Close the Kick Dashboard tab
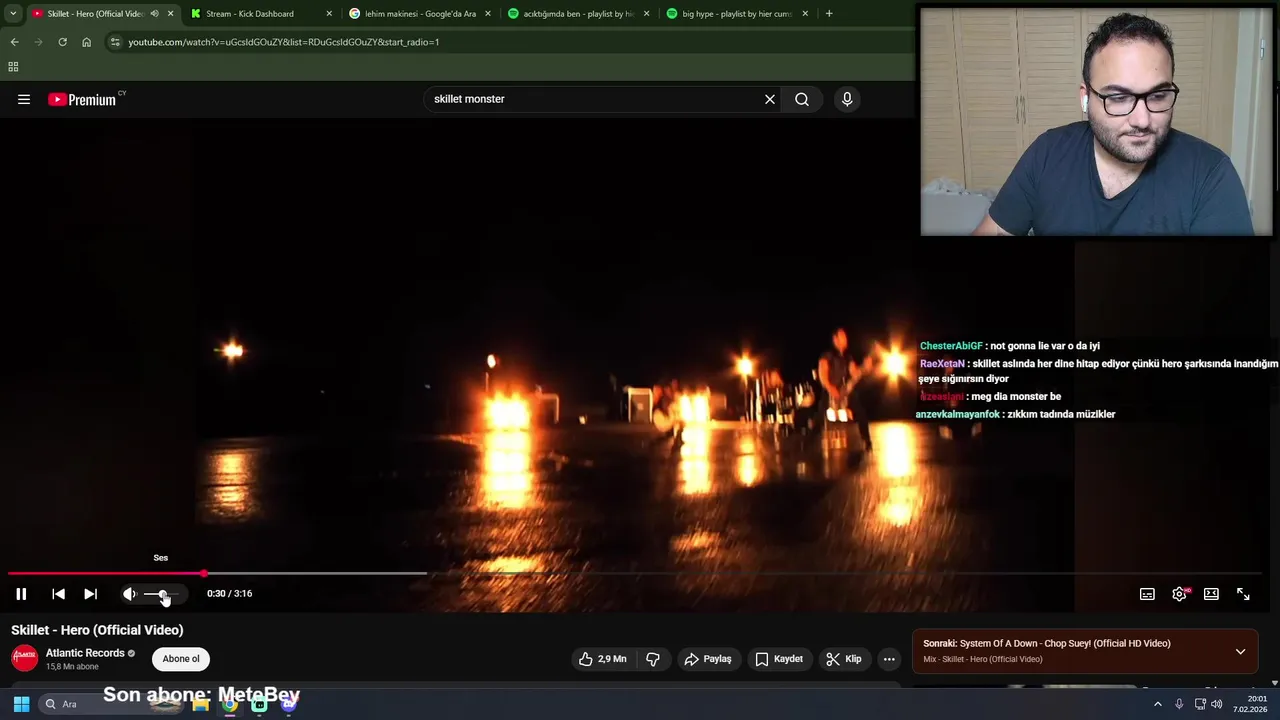 tap(329, 14)
